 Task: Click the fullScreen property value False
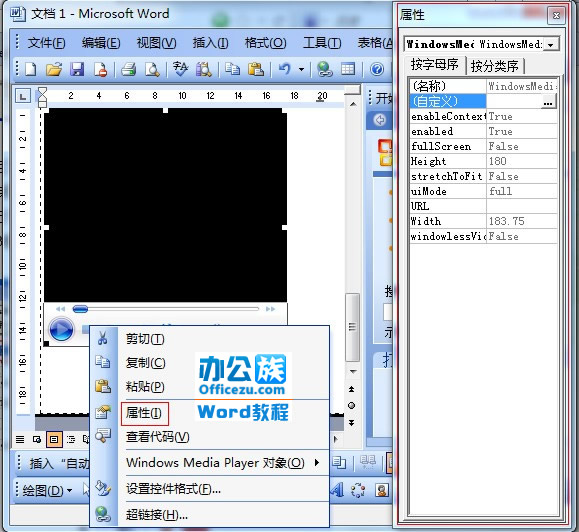point(521,147)
